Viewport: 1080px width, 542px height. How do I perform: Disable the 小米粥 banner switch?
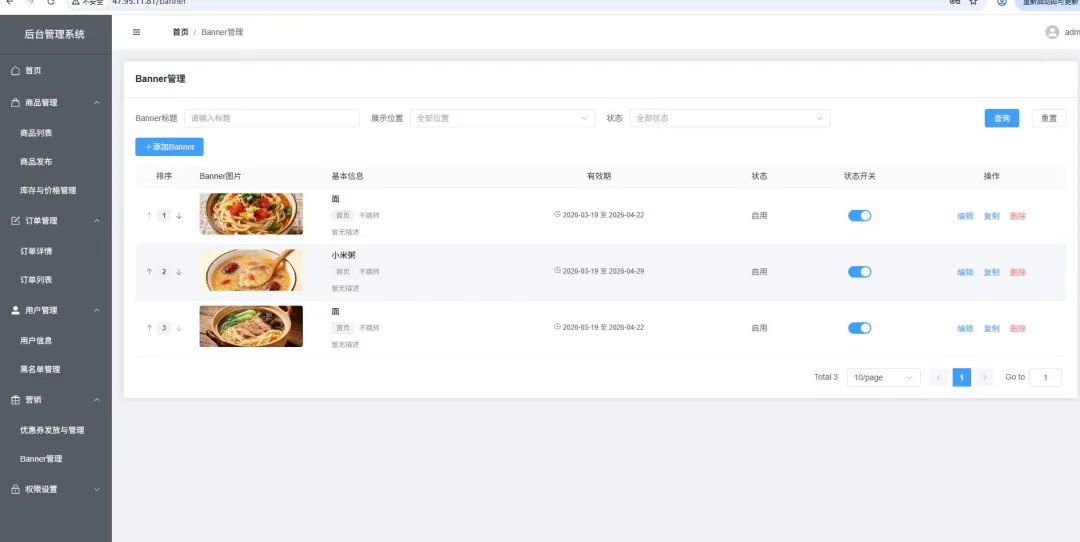[860, 272]
